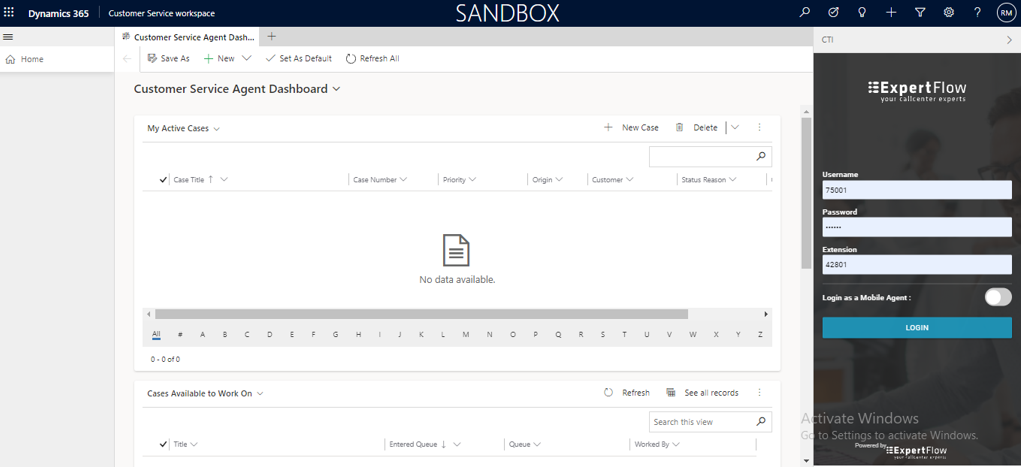
Task: Click the horizontal scrollbar in My Active Cases
Action: pyautogui.click(x=421, y=314)
